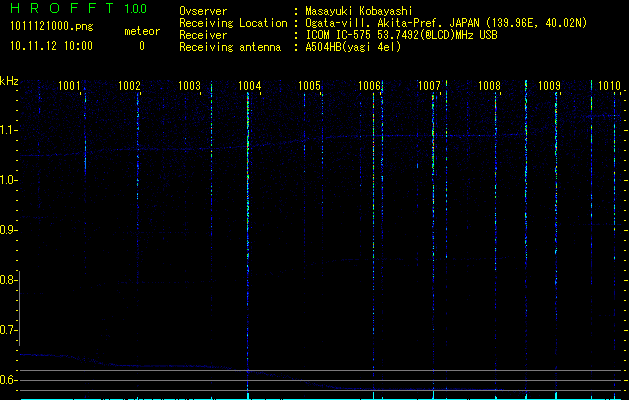Image resolution: width=629 pixels, height=400 pixels.
Task: Click the Ovserver field label
Action: tap(203, 12)
